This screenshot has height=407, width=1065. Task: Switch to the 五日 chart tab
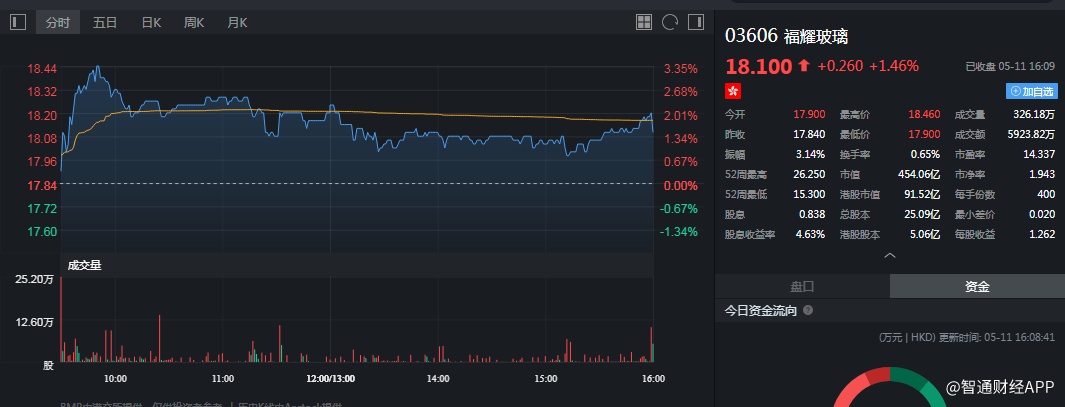(x=104, y=21)
